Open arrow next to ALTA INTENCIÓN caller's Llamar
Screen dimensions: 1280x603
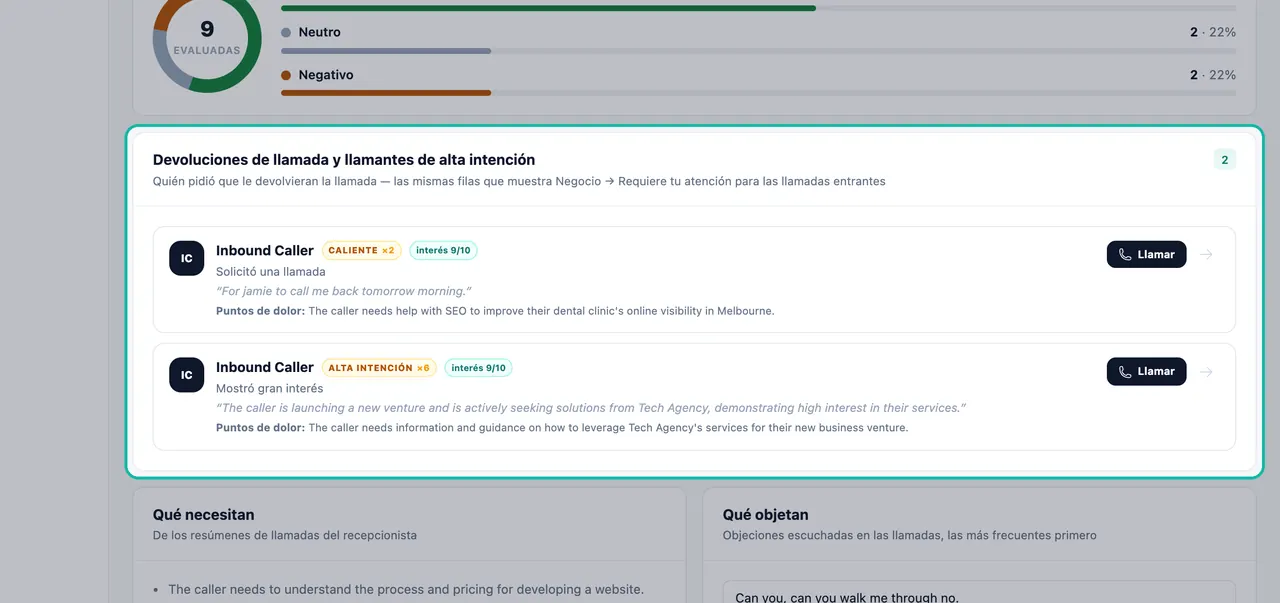click(1206, 371)
